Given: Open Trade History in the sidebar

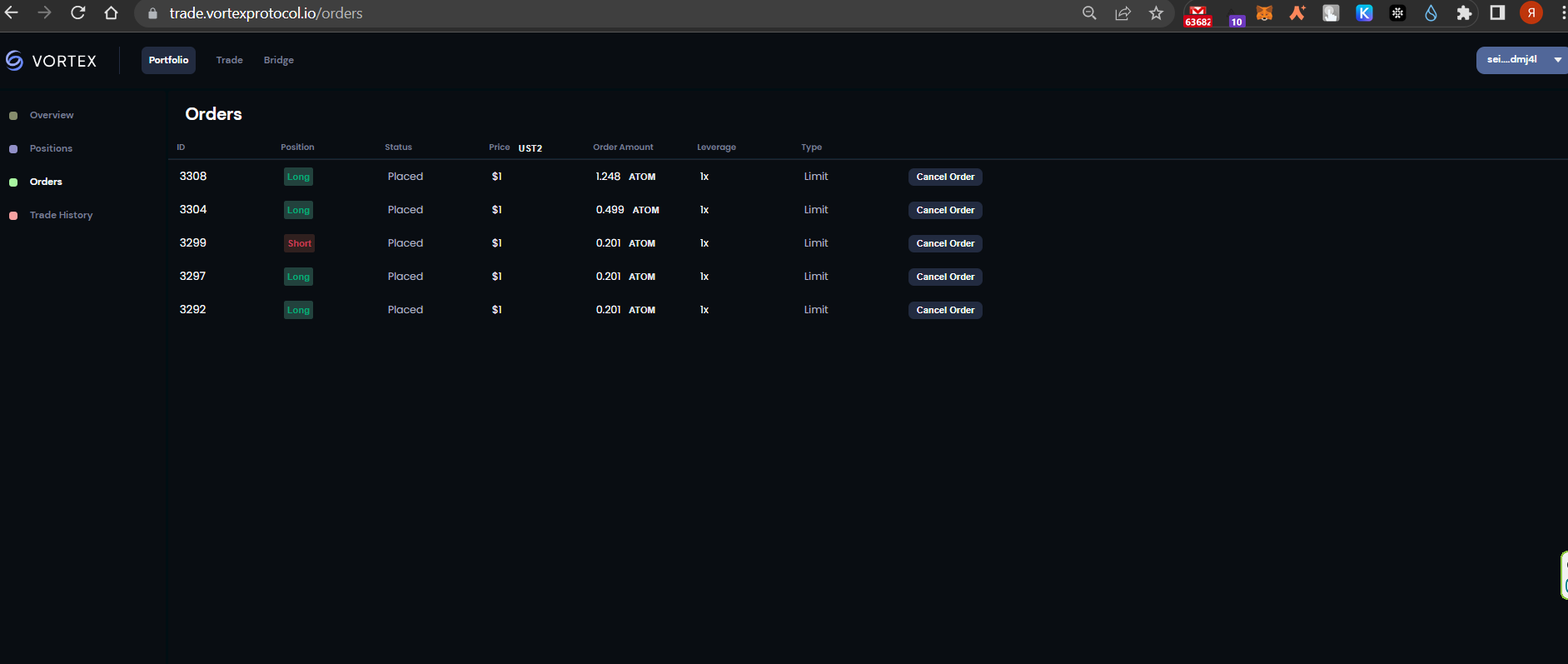Looking at the screenshot, I should coord(61,215).
